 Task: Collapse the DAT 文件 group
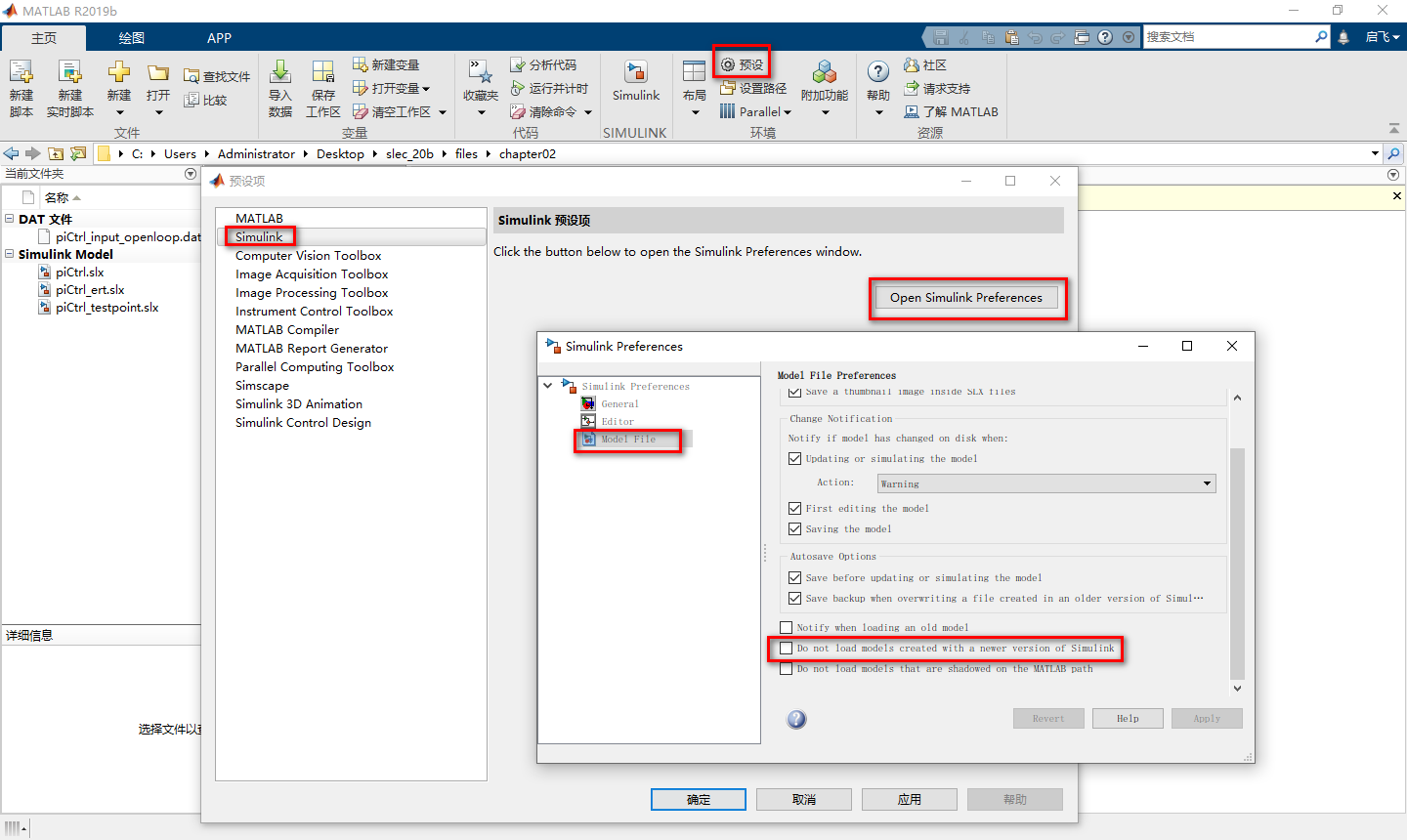10,219
